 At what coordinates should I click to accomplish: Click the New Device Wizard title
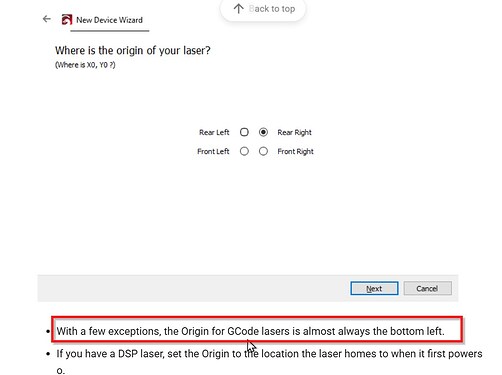click(109, 20)
